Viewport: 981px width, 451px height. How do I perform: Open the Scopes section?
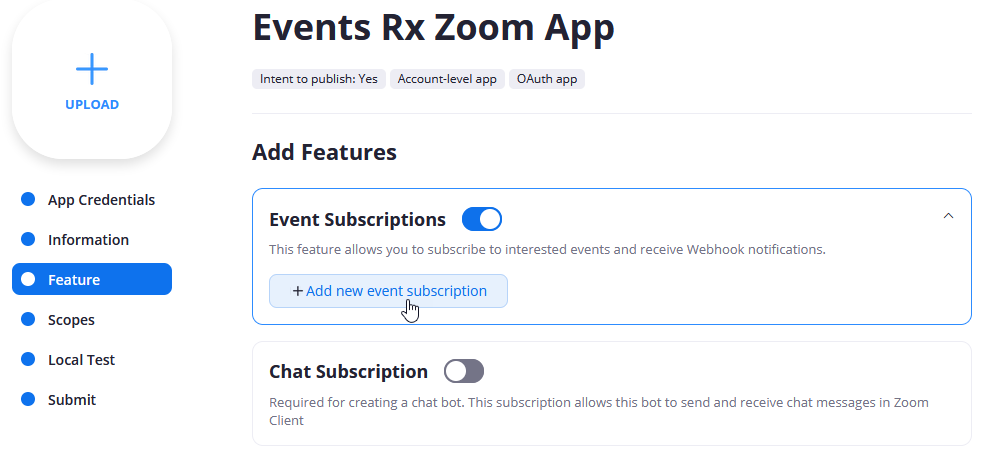pos(71,320)
